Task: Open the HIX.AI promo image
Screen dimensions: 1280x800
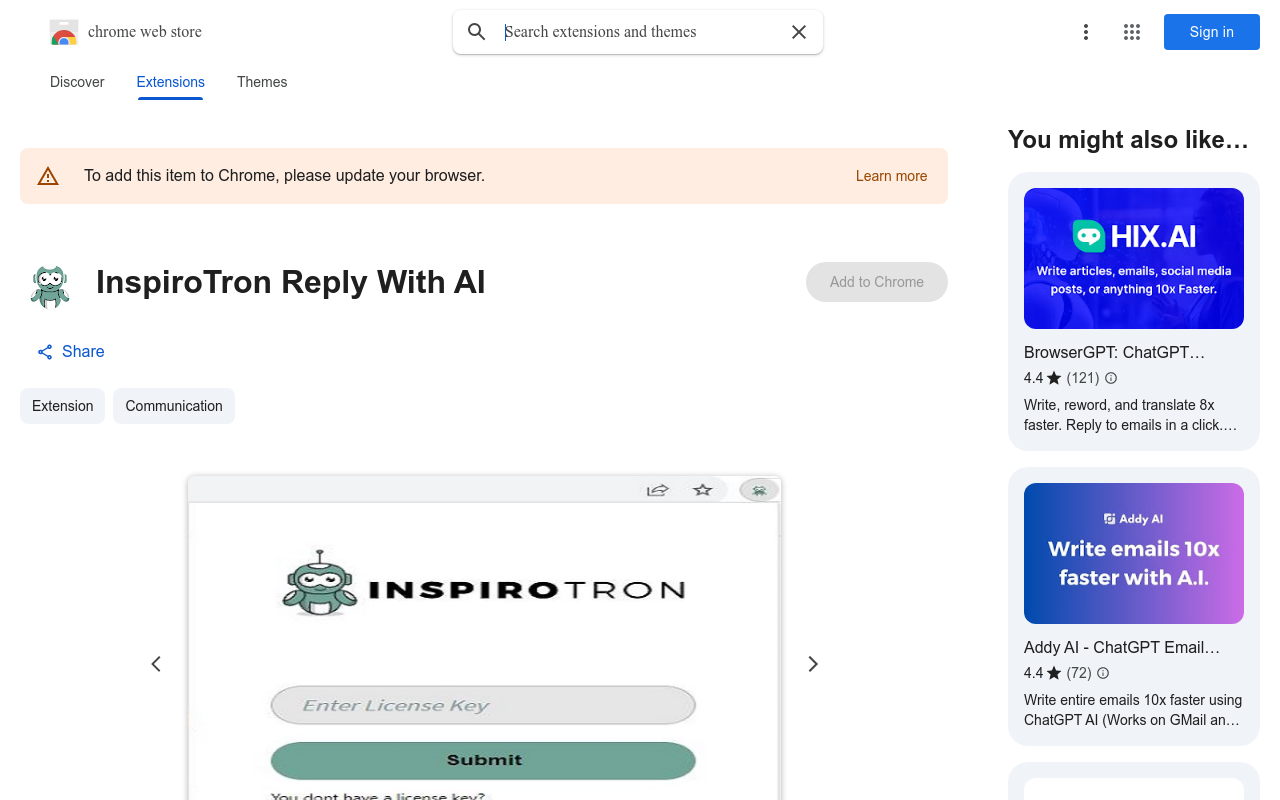Action: [1134, 258]
